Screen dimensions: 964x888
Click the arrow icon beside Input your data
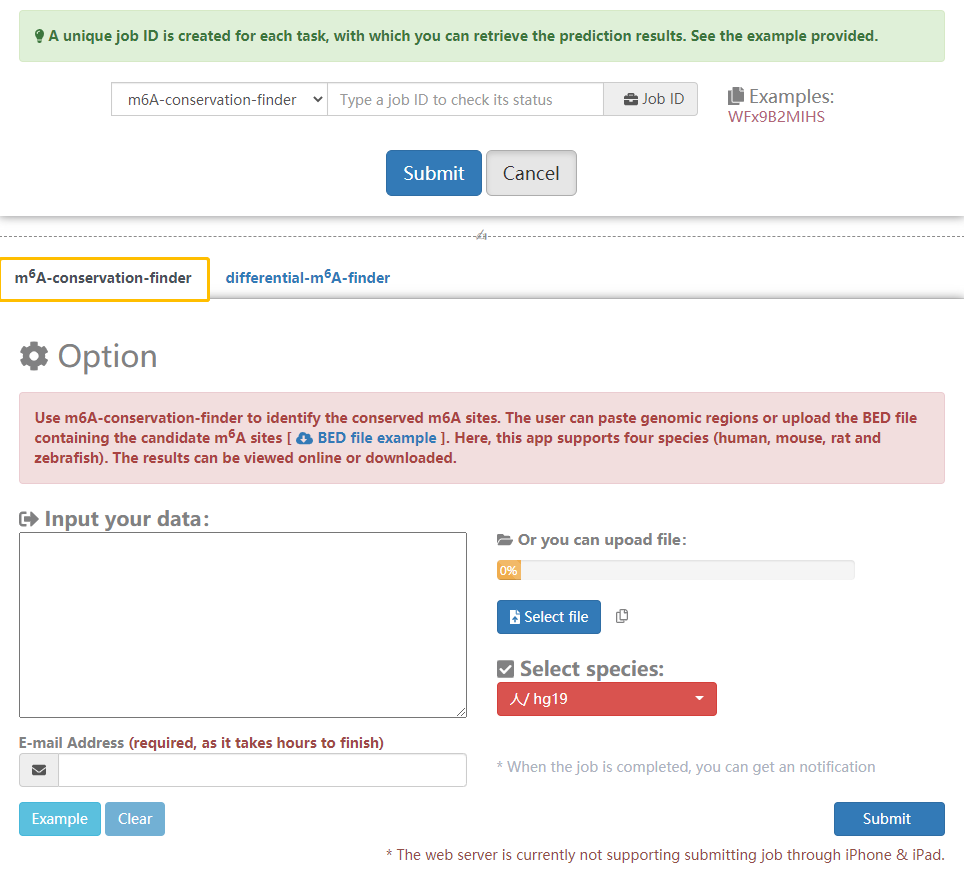28,519
